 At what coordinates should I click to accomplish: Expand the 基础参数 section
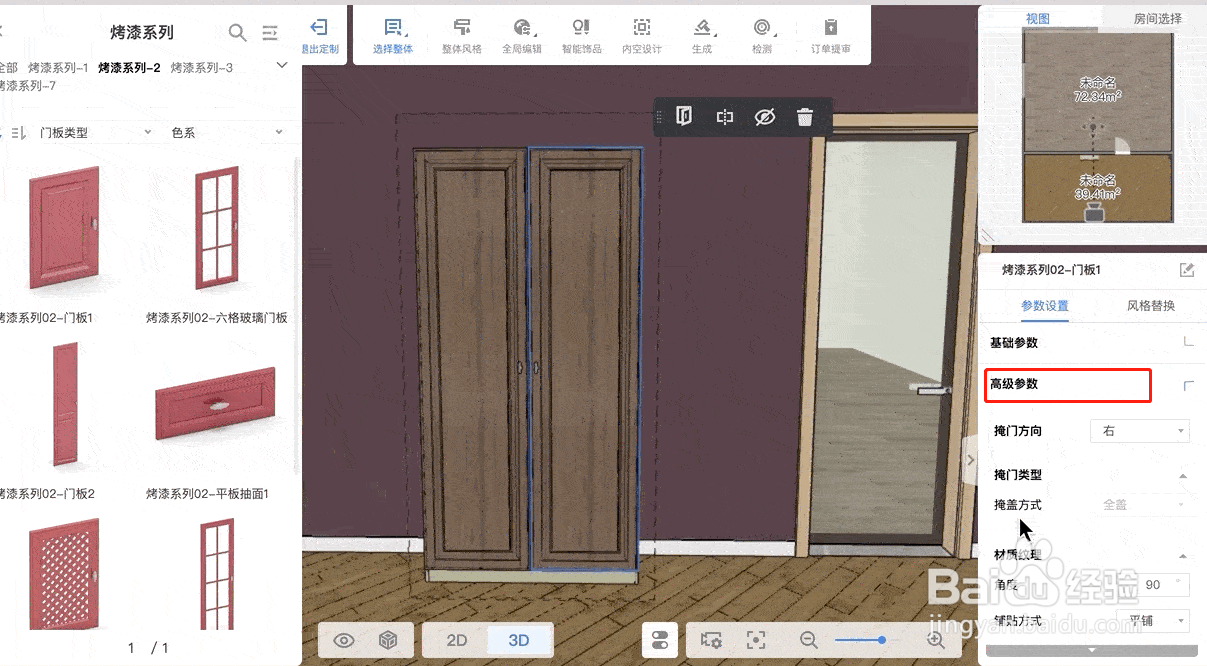(1188, 342)
